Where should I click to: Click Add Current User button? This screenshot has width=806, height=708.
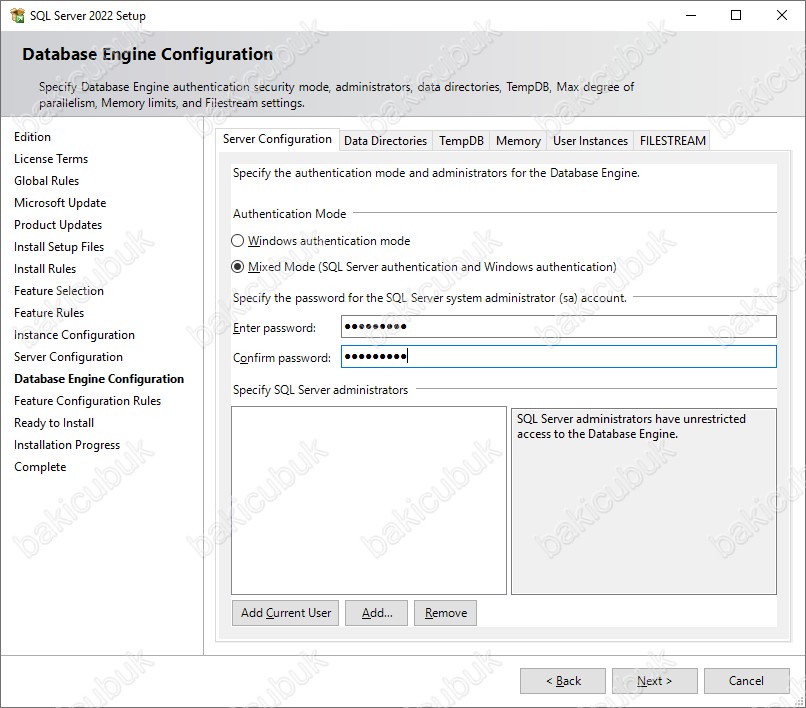point(285,613)
